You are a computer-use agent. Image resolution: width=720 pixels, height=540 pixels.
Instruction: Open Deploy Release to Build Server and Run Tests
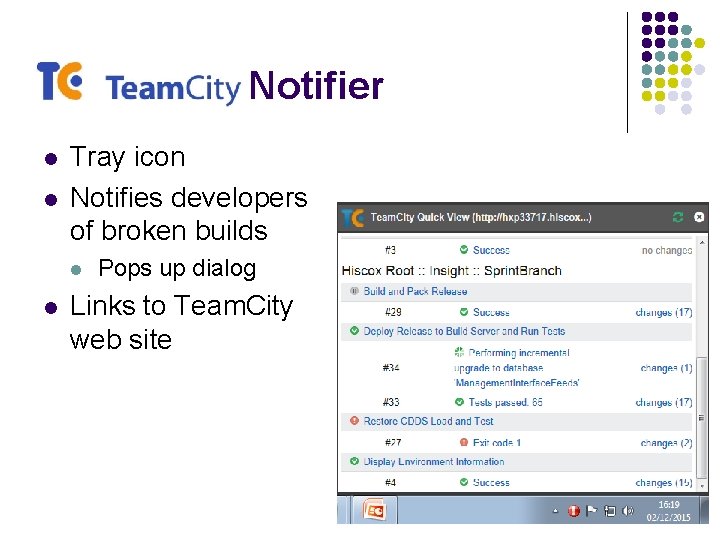point(464,331)
